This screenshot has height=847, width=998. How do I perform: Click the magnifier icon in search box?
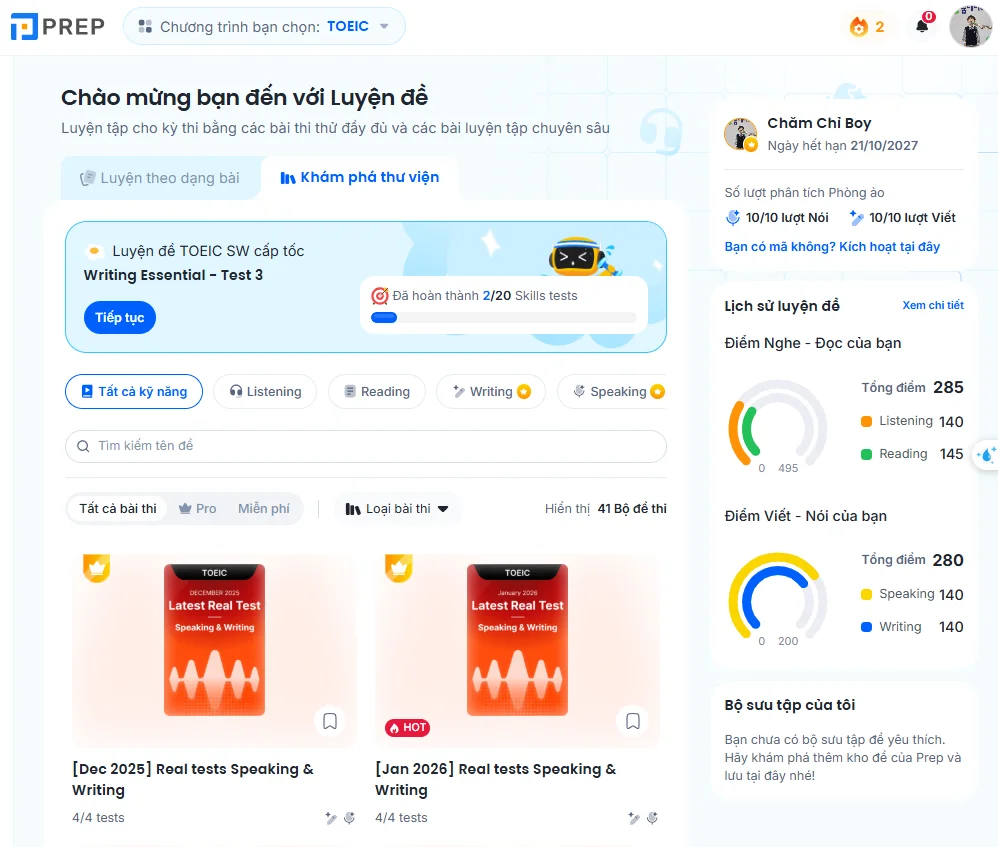(83, 446)
